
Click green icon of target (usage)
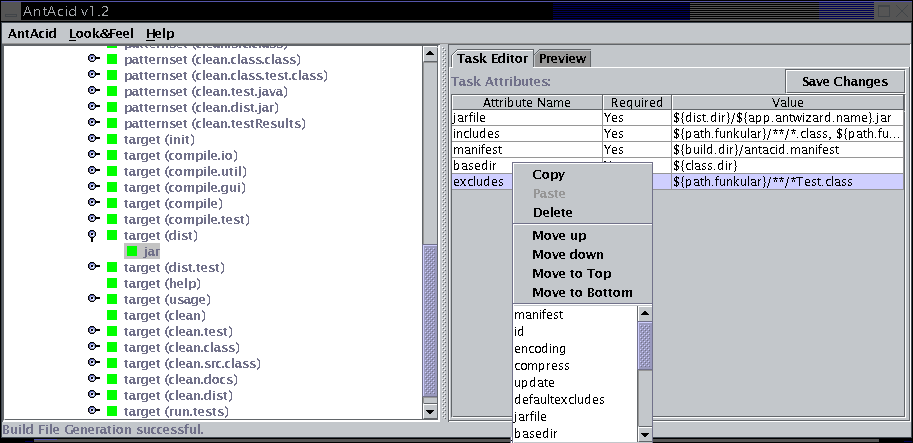coord(112,300)
